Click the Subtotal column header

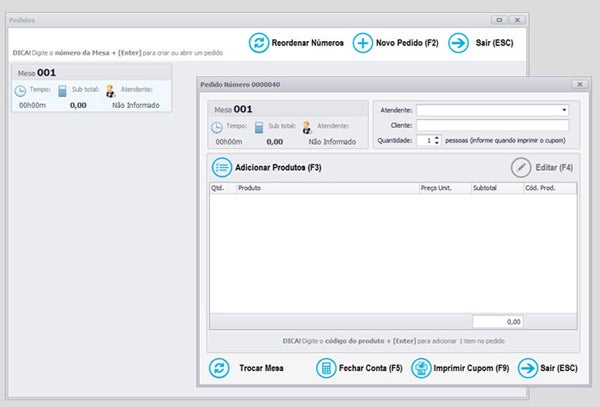497,188
